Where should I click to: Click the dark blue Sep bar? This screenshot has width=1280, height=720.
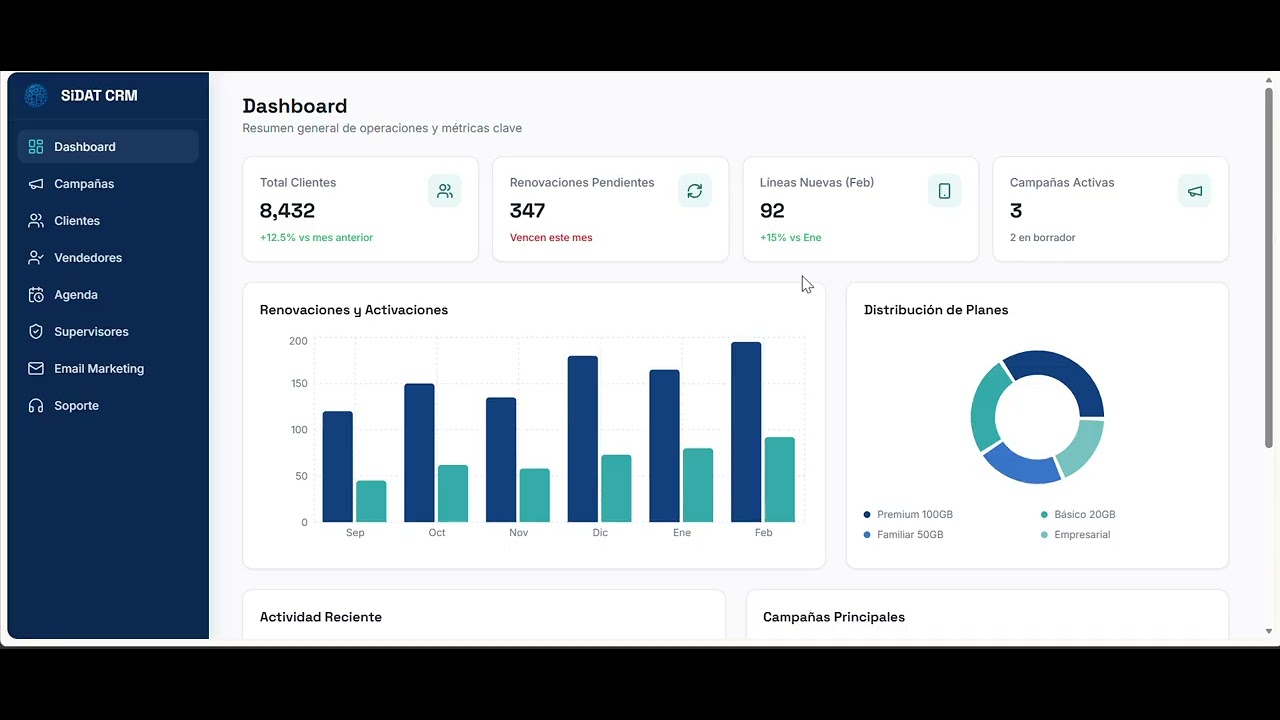pos(337,467)
